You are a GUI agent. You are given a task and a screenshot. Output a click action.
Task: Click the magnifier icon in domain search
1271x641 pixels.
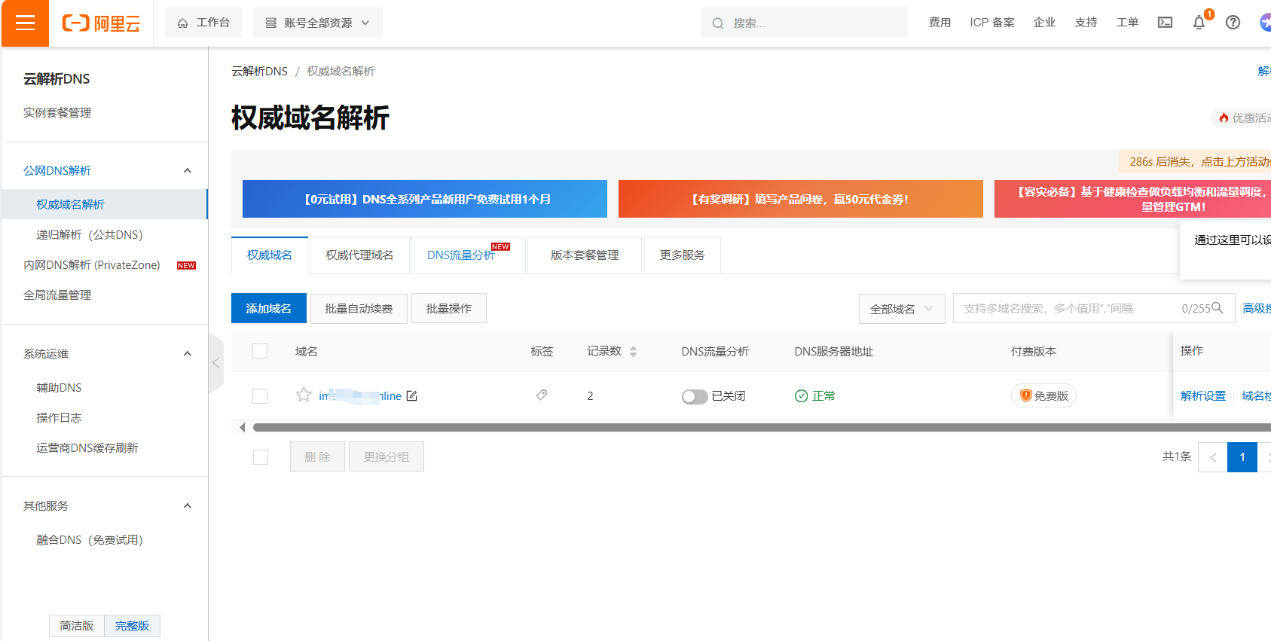(1217, 308)
